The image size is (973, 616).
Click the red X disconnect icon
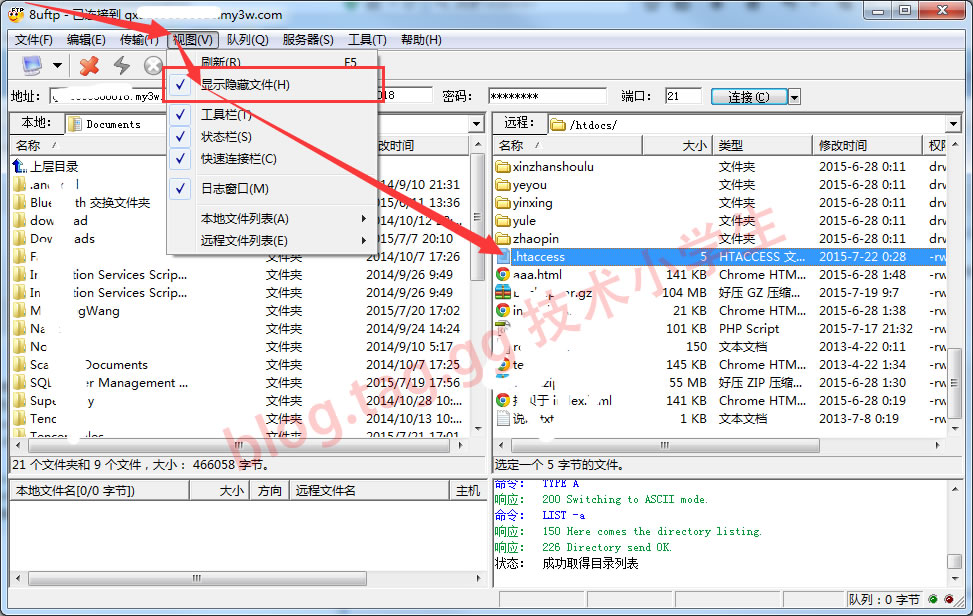pyautogui.click(x=89, y=66)
